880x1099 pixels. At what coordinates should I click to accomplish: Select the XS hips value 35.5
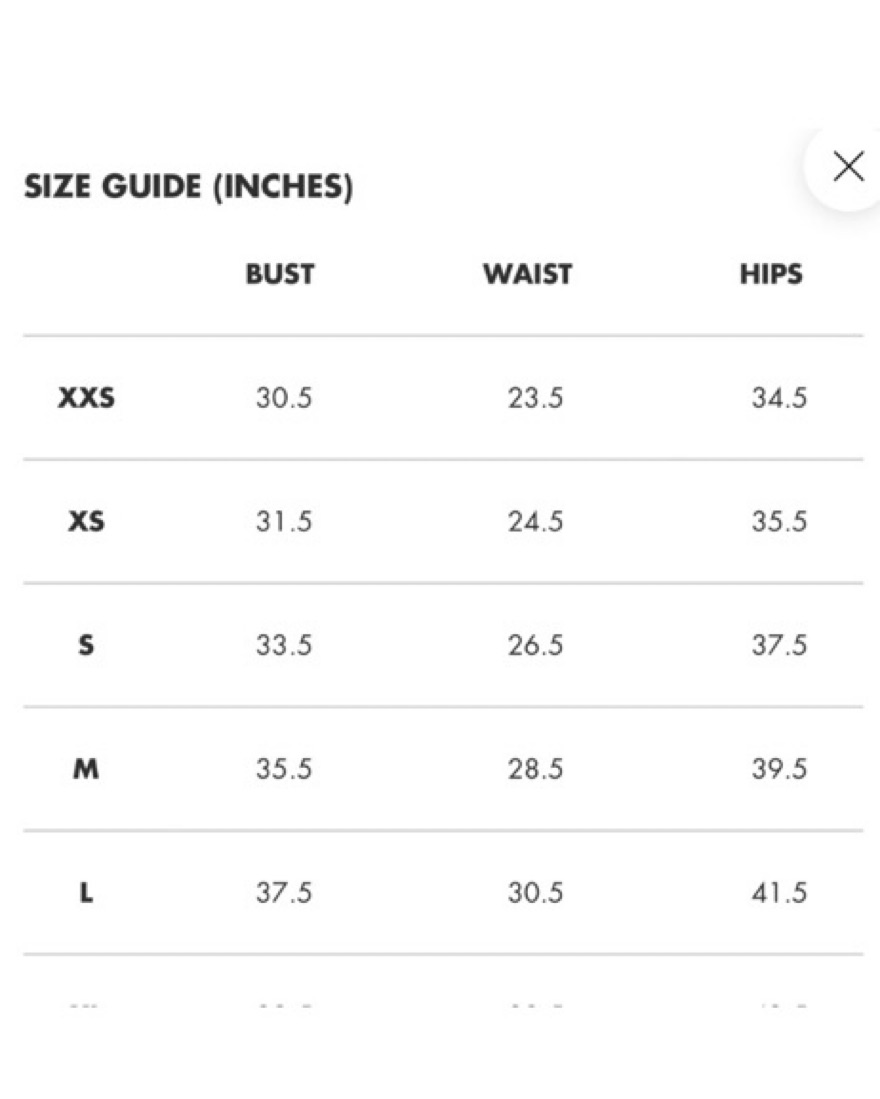(779, 521)
